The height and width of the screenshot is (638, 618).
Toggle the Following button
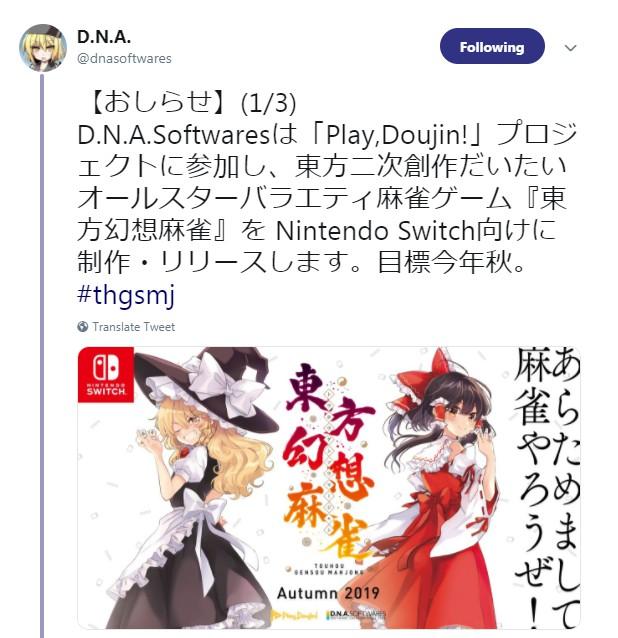pos(492,46)
